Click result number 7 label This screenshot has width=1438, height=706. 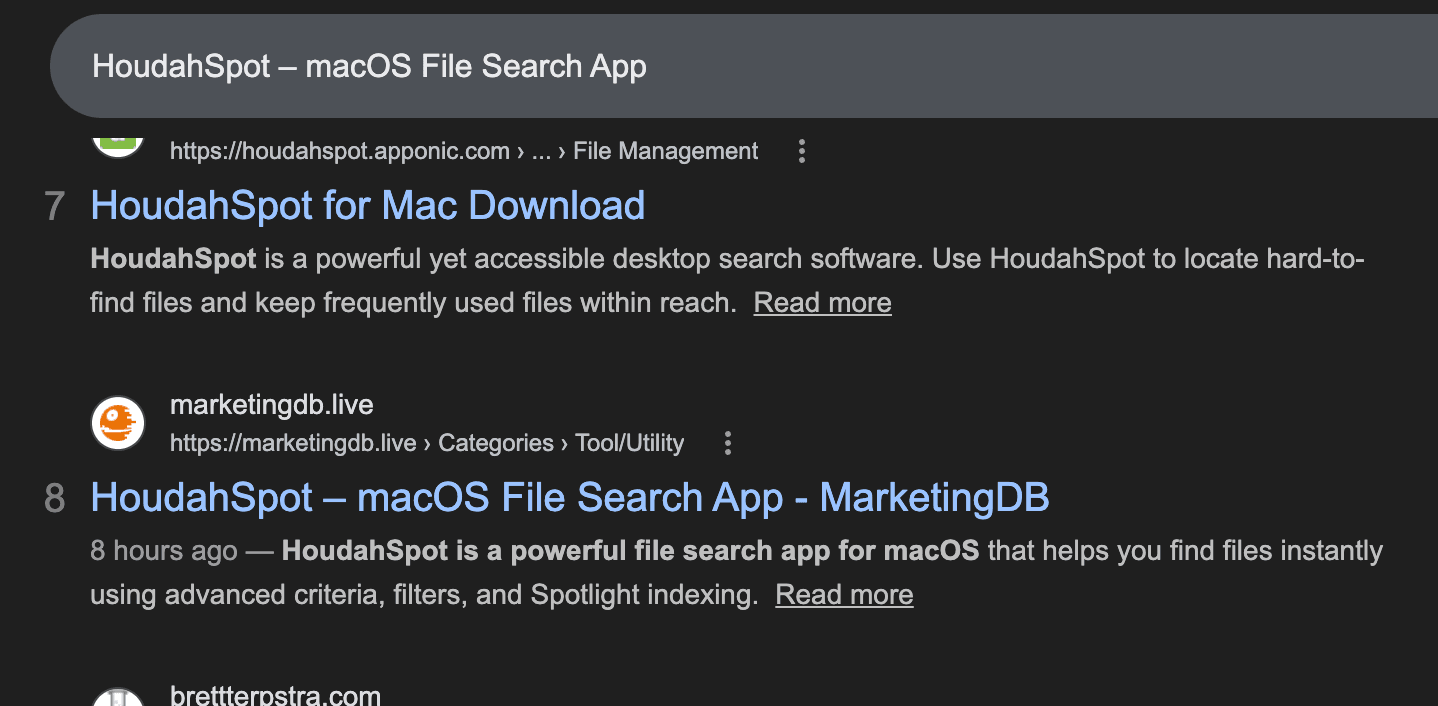(x=55, y=206)
